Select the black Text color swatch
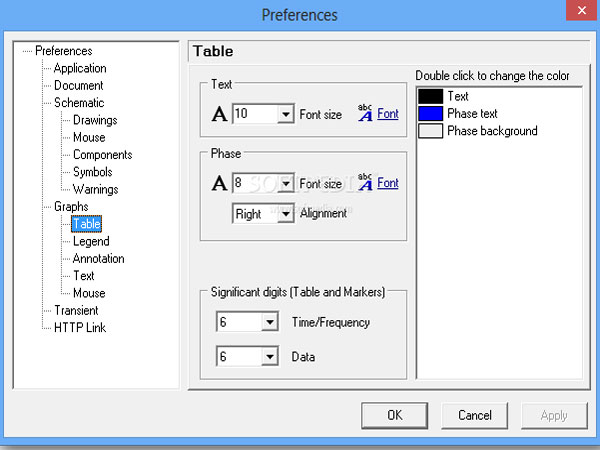This screenshot has height=450, width=600. tap(430, 97)
